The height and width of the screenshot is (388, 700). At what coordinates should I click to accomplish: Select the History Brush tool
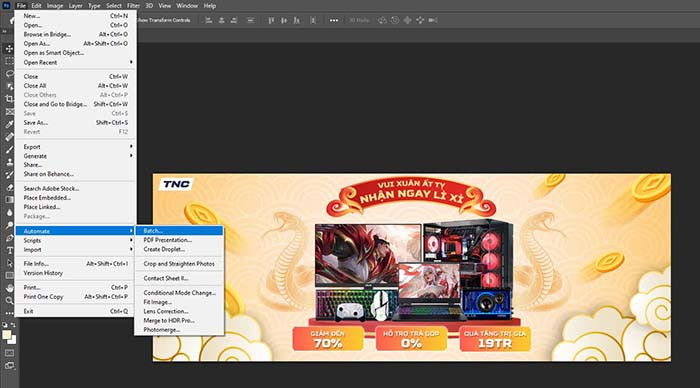(x=9, y=175)
